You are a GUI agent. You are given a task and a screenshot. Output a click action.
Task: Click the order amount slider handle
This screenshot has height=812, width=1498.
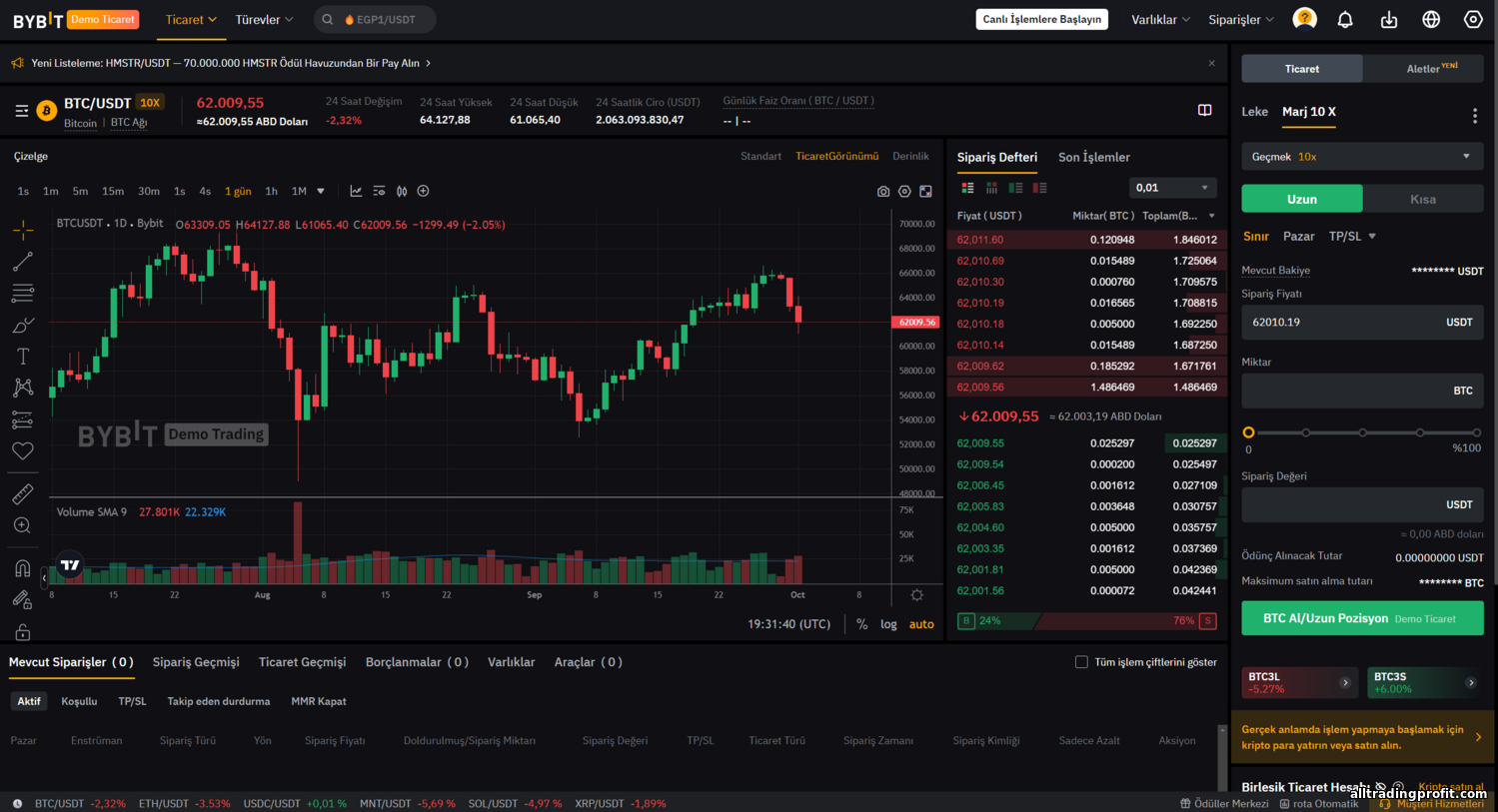click(1248, 432)
